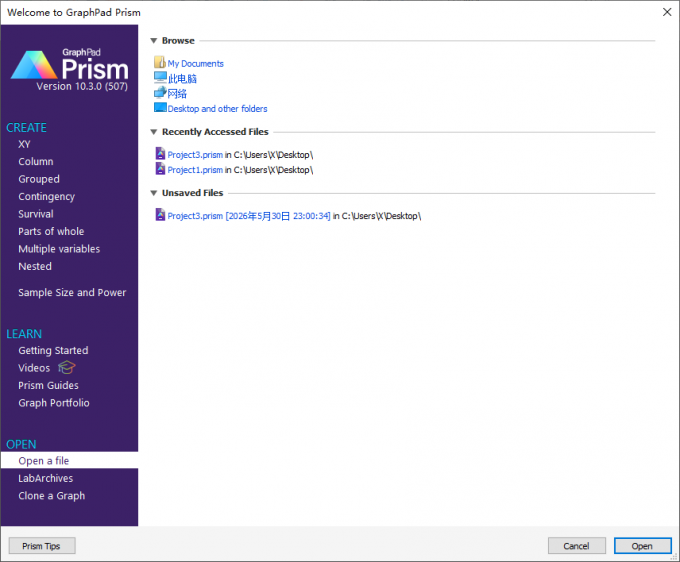Screen dimensions: 680x562
Task: Click the 此电脑 computer icon
Action: pyautogui.click(x=160, y=78)
